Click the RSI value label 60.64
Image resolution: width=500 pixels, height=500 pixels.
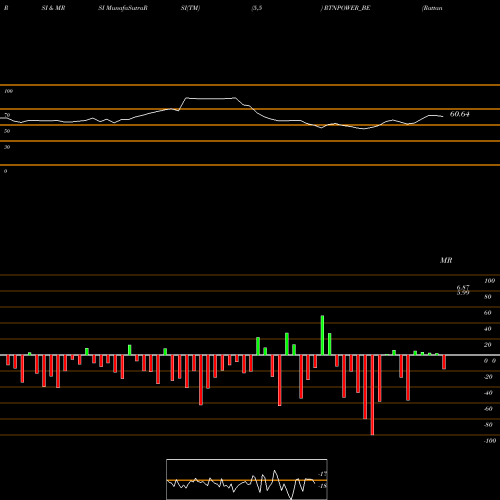click(x=460, y=114)
